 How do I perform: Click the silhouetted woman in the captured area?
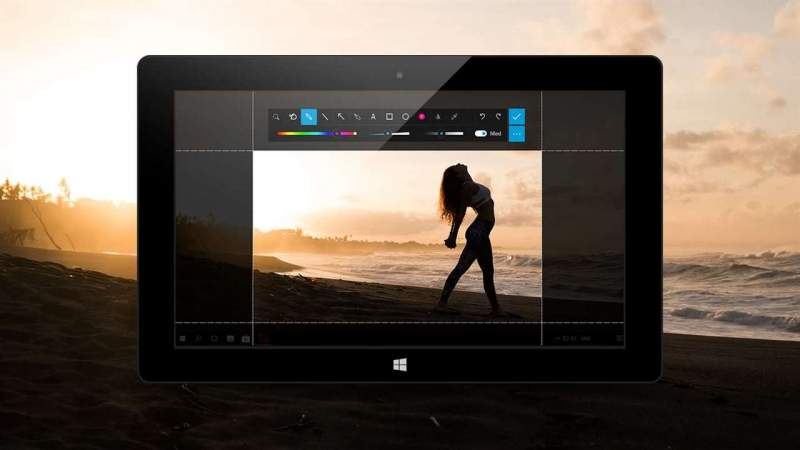pos(469,239)
